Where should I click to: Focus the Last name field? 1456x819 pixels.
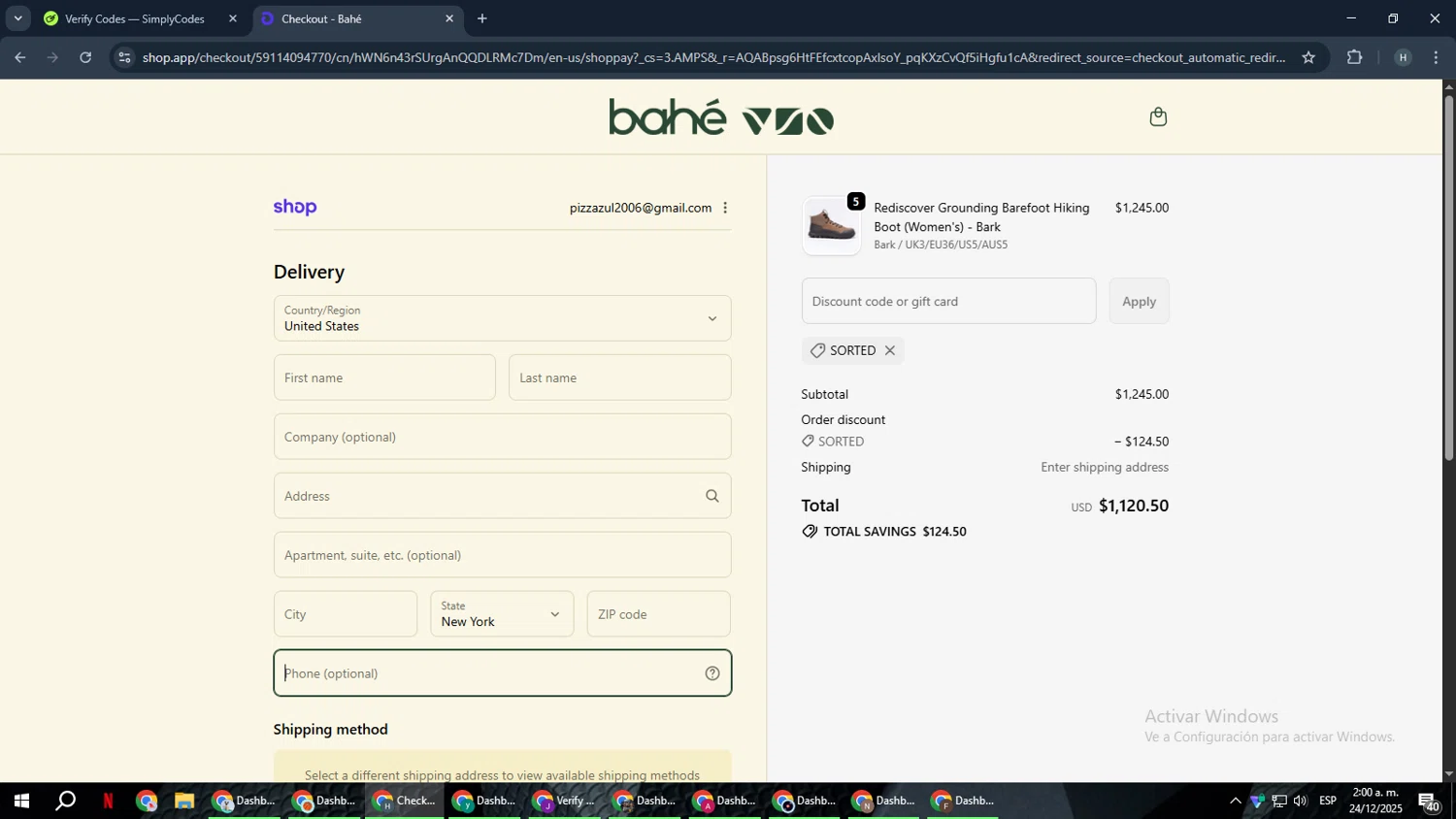(619, 377)
